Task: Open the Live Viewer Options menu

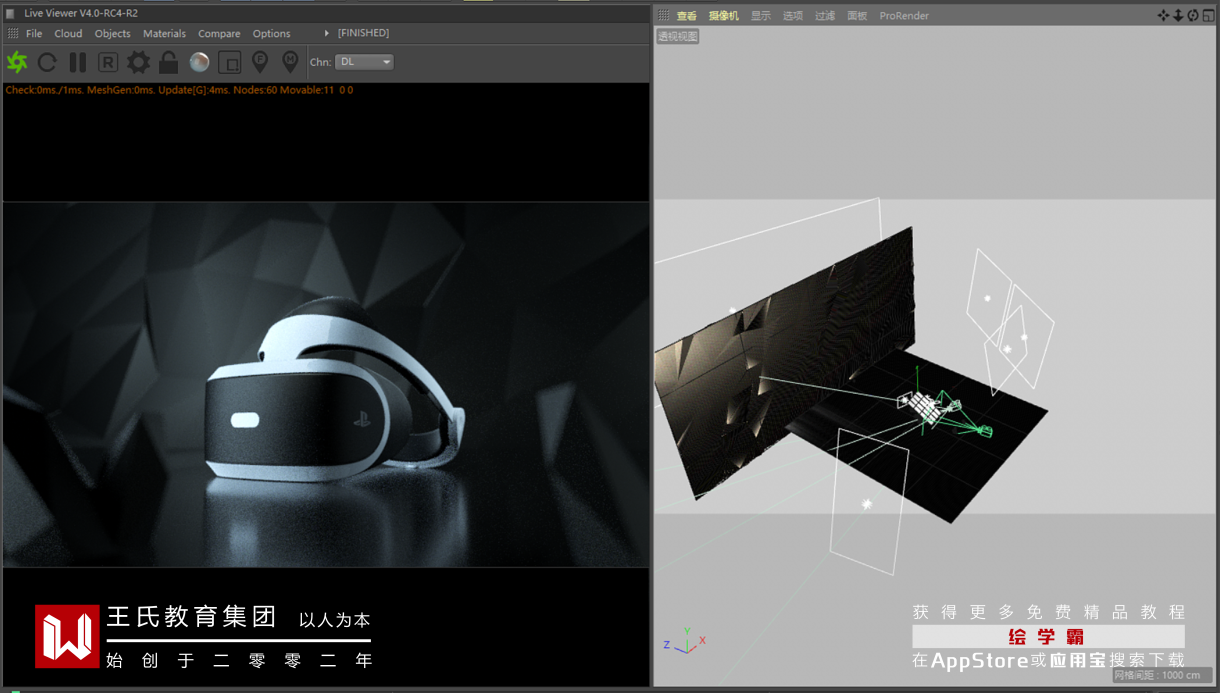Action: point(271,33)
